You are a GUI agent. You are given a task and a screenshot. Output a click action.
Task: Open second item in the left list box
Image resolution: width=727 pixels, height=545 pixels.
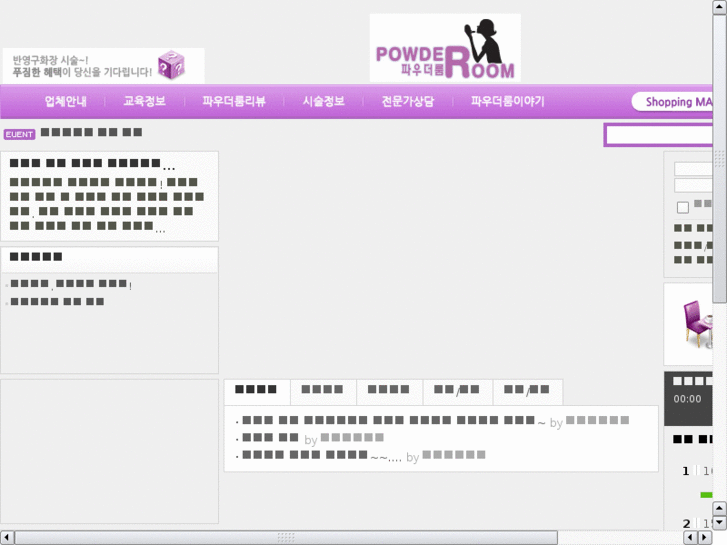[57, 301]
